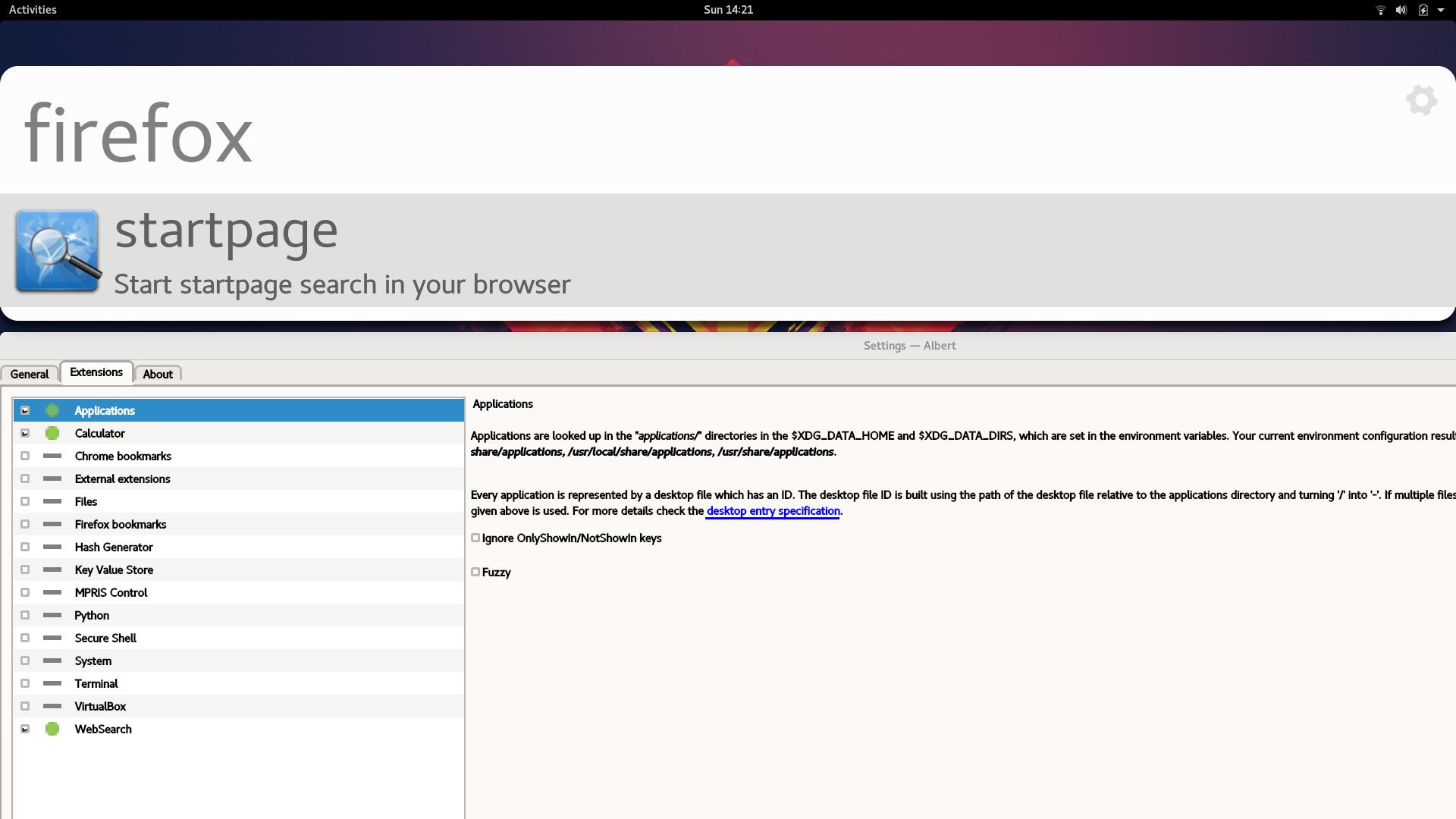
Task: Click the volume icon in the system tray
Action: click(1400, 10)
